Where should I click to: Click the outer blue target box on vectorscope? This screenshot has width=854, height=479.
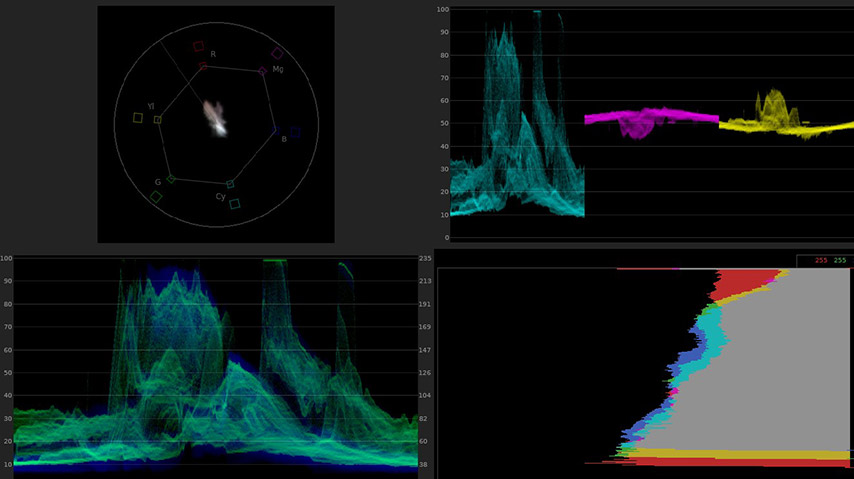coord(295,132)
